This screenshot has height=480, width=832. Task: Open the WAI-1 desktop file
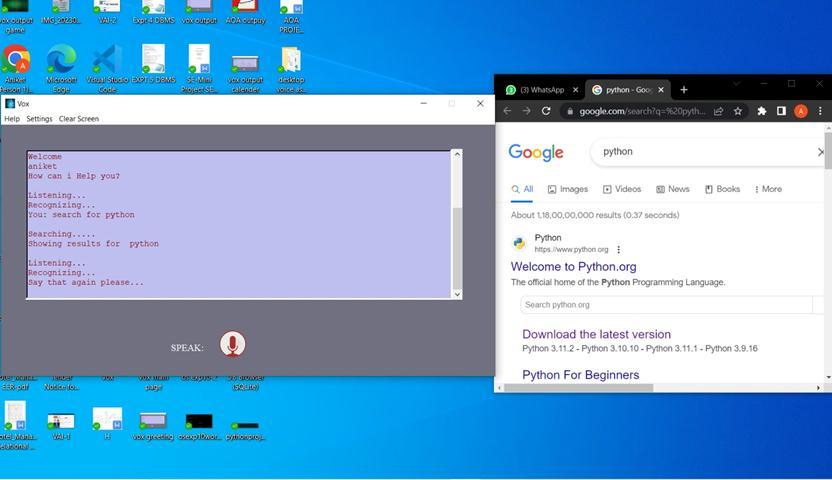[61, 425]
